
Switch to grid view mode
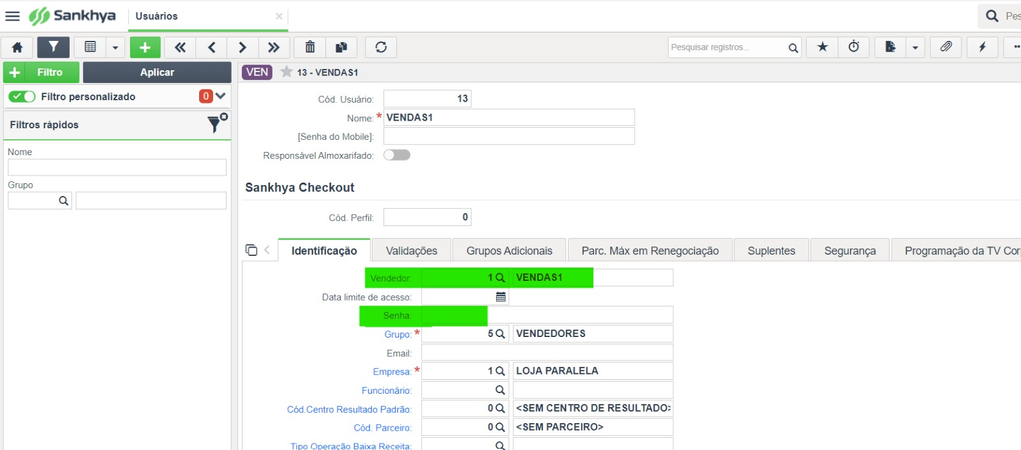pos(91,47)
